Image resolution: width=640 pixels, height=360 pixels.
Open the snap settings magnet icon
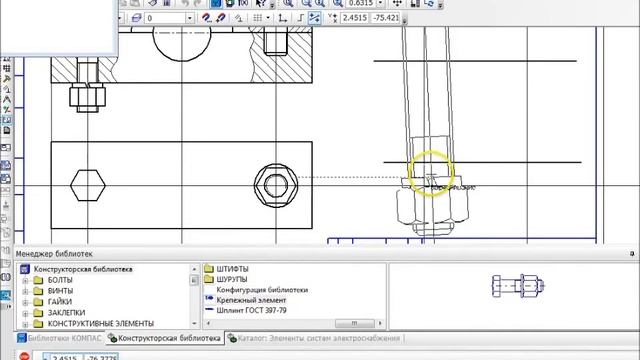pos(207,18)
